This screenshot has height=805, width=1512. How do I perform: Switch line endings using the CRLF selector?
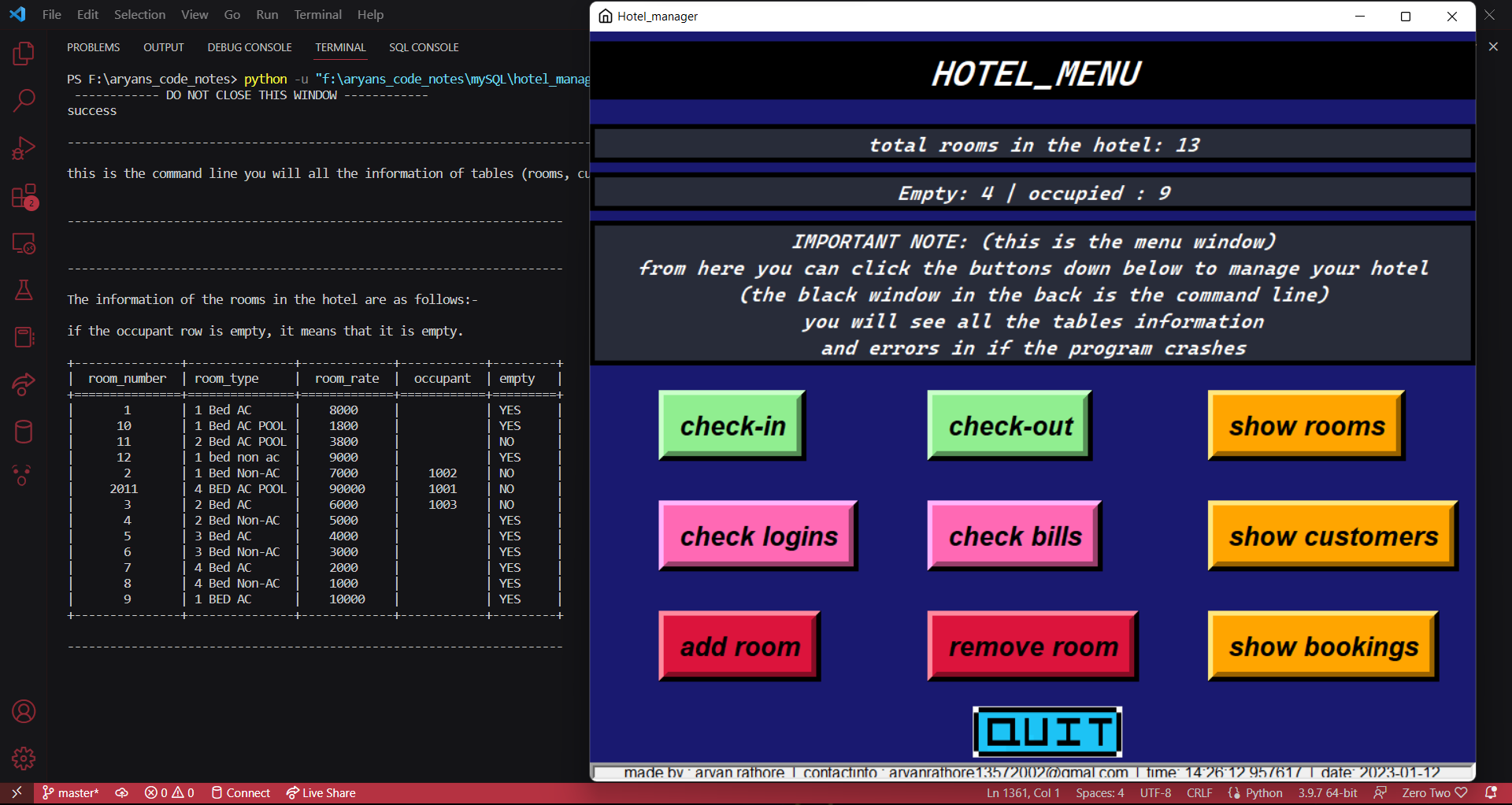(x=1199, y=793)
